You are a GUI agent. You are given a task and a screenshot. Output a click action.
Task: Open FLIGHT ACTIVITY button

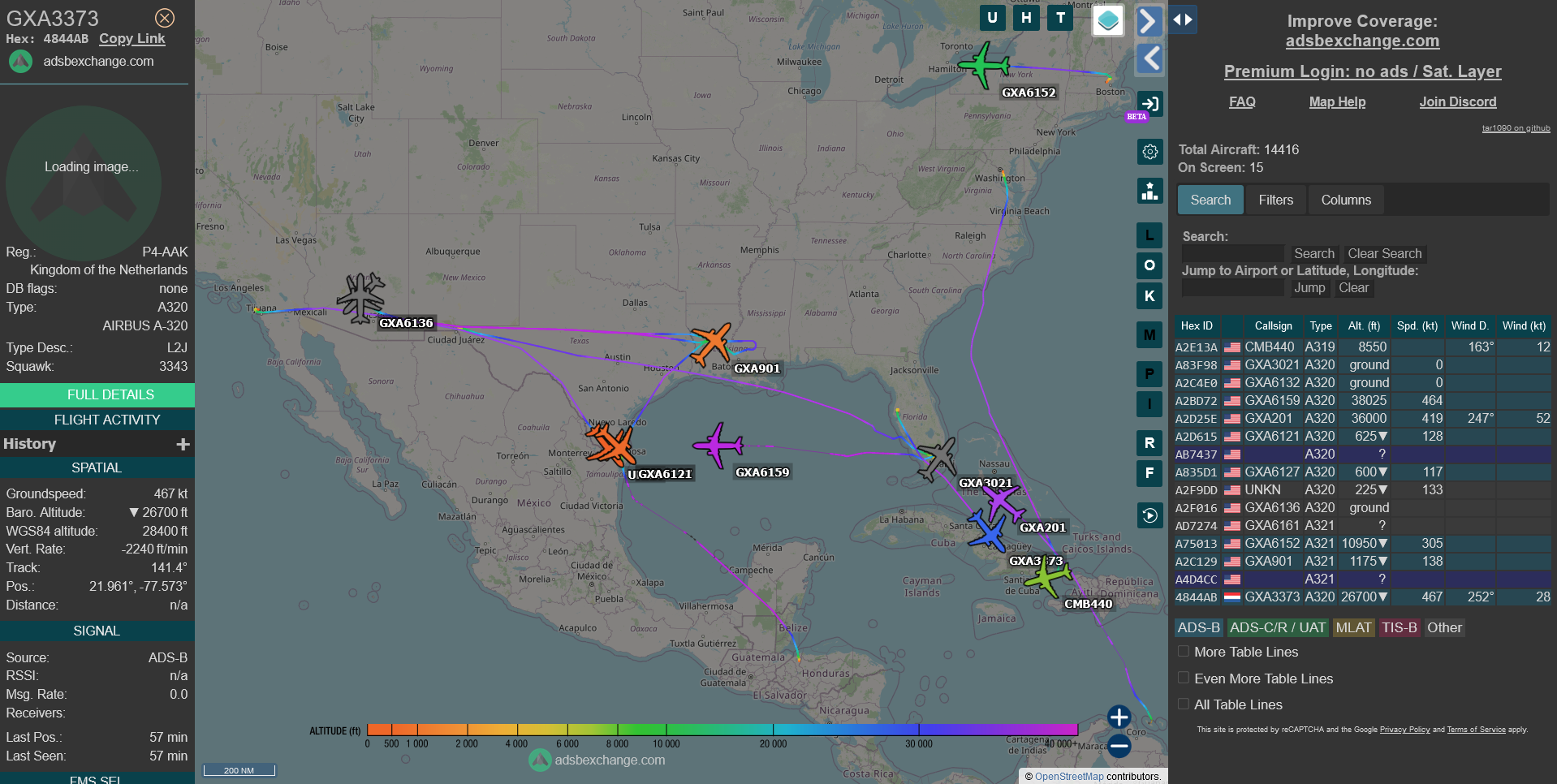97,420
